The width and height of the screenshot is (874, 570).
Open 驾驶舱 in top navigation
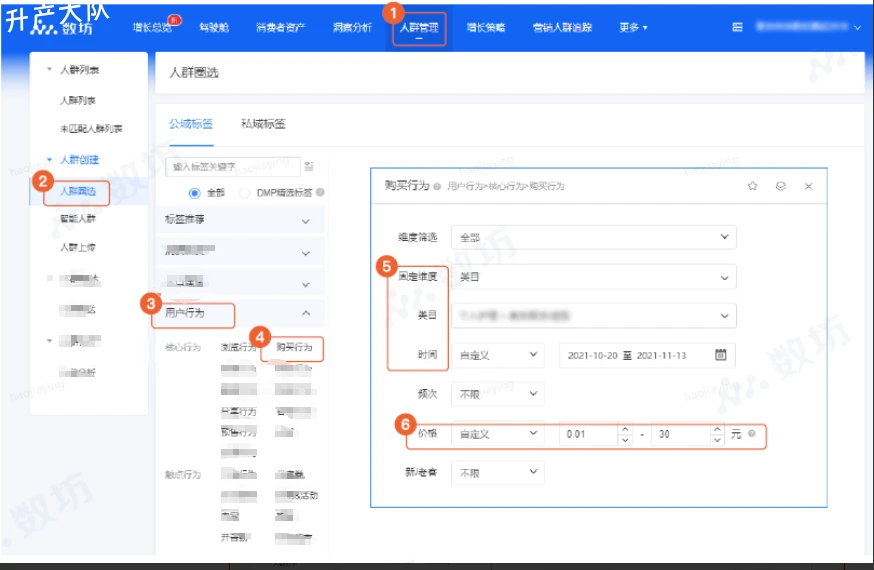[214, 27]
